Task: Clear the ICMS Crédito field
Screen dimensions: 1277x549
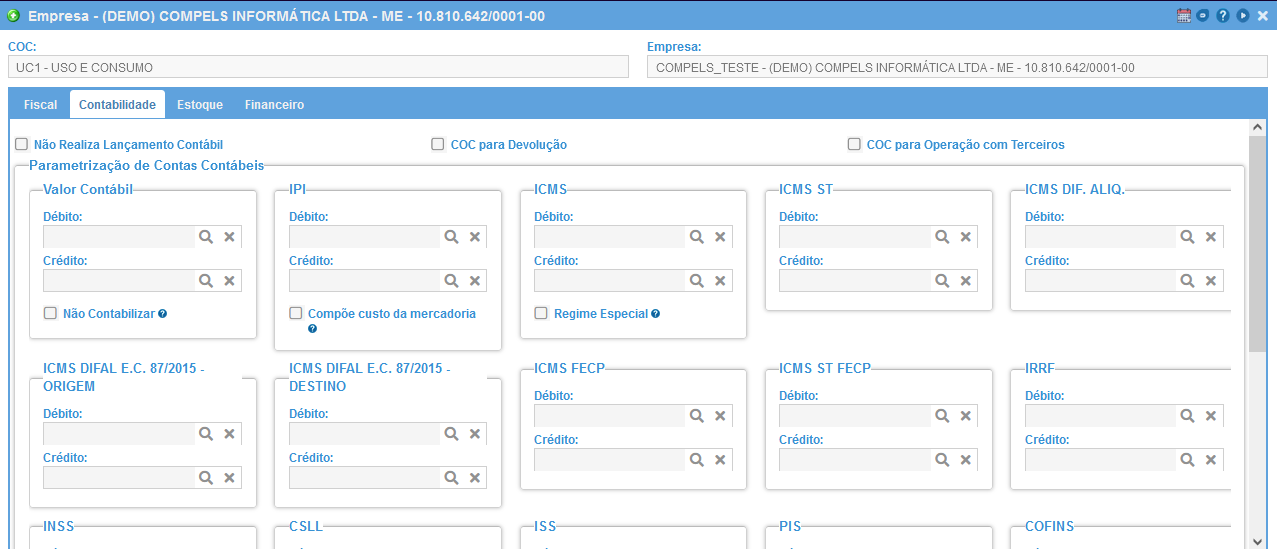Action: click(x=720, y=281)
